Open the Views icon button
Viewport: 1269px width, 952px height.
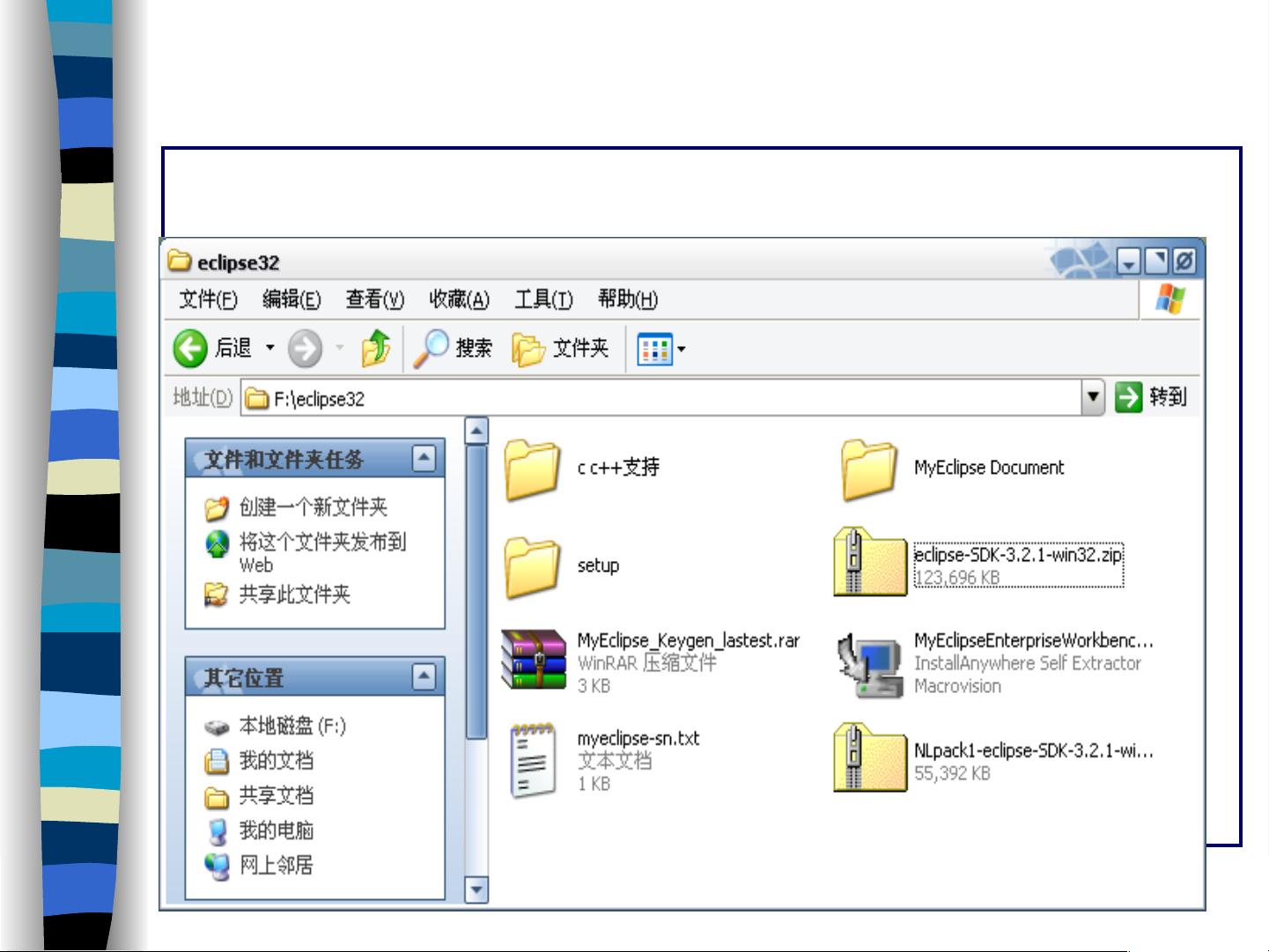(x=654, y=350)
